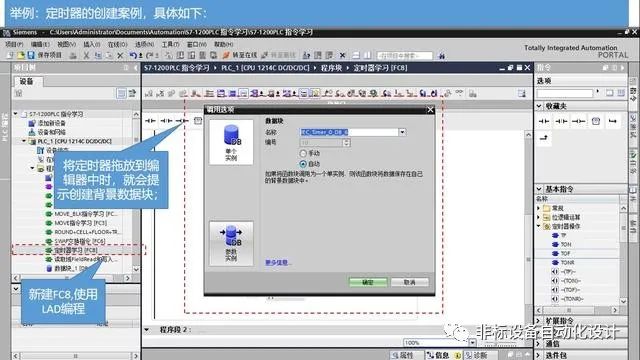This screenshot has height=360, width=640.
Task: Open the more information (更多信息) link
Action: tap(278, 262)
